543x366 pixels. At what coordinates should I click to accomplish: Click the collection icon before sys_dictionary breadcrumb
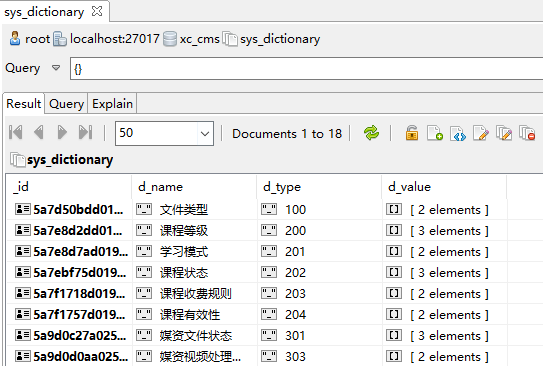[x=230, y=39]
